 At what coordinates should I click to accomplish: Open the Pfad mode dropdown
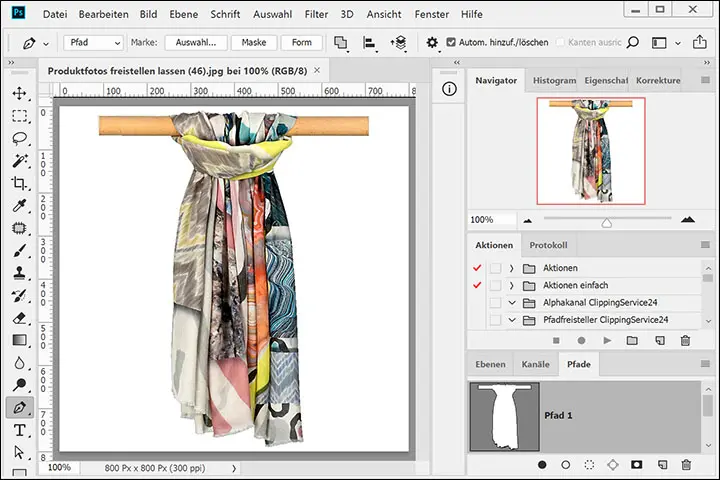click(93, 43)
